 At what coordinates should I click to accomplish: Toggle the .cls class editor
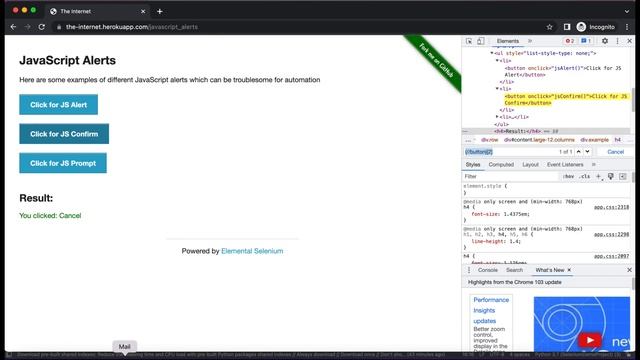585,176
